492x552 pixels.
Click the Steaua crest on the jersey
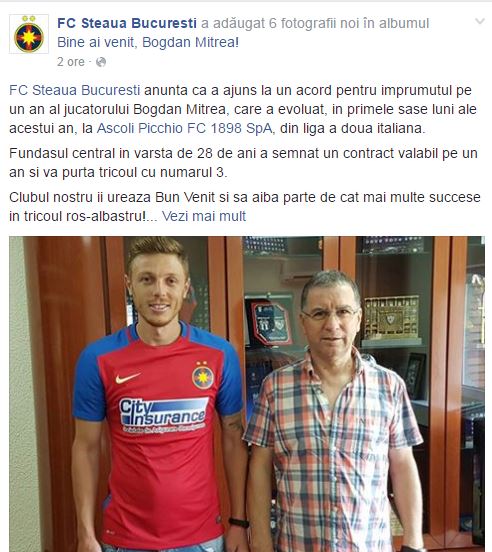(x=203, y=376)
